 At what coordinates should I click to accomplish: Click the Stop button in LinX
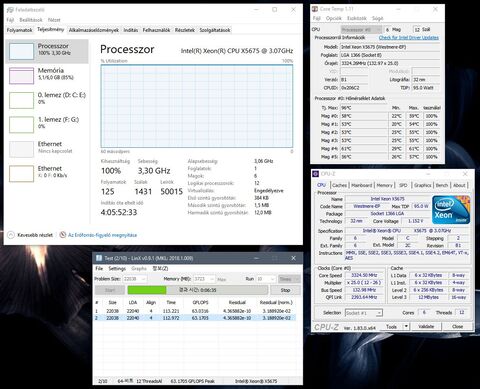click(285, 290)
